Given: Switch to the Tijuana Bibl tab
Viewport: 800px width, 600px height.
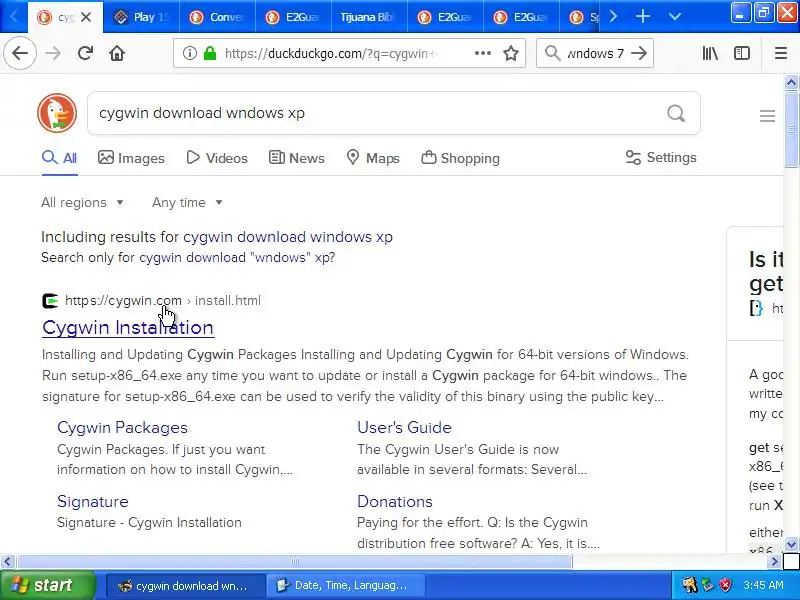Looking at the screenshot, I should tap(369, 17).
